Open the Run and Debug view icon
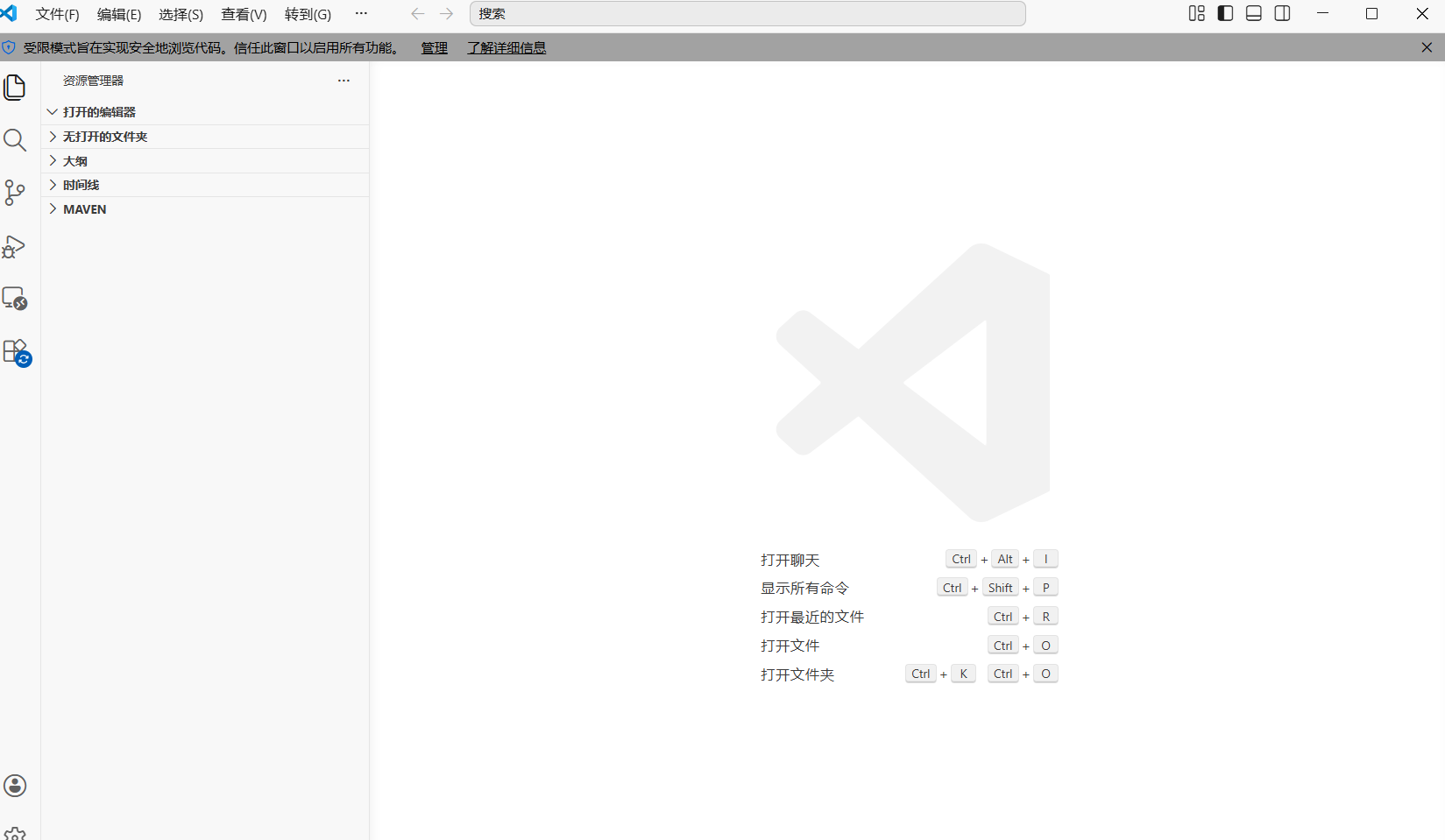Viewport: 1445px width, 840px height. pos(15,246)
